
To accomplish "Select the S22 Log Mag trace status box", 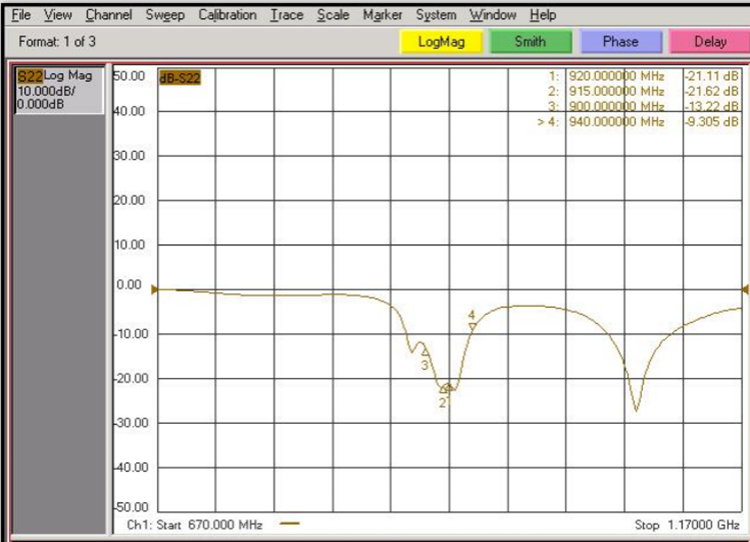I will pos(59,90).
